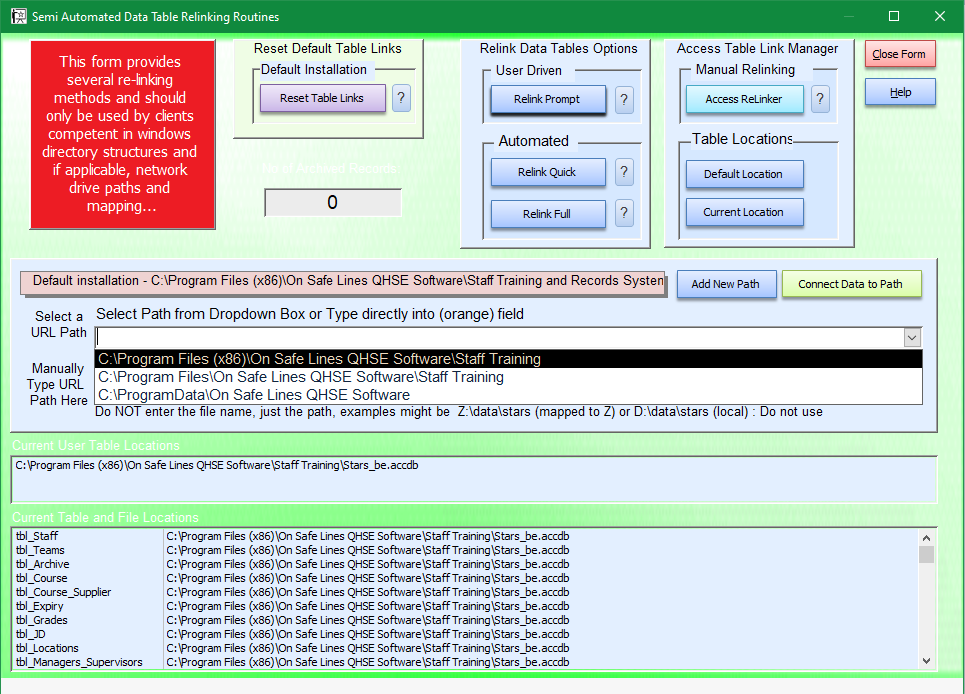Select the C:\ProgramData\On Safe Lines path

[x=508, y=394]
